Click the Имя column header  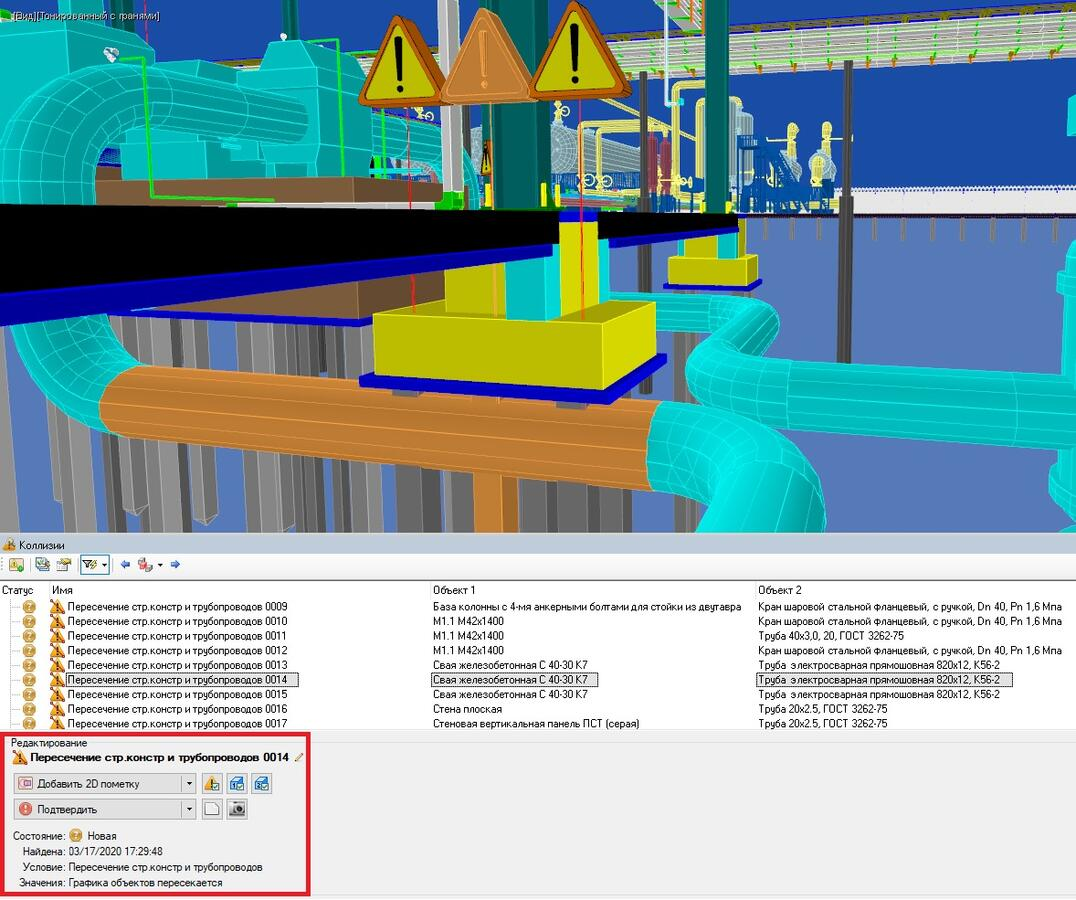pyautogui.click(x=62, y=590)
